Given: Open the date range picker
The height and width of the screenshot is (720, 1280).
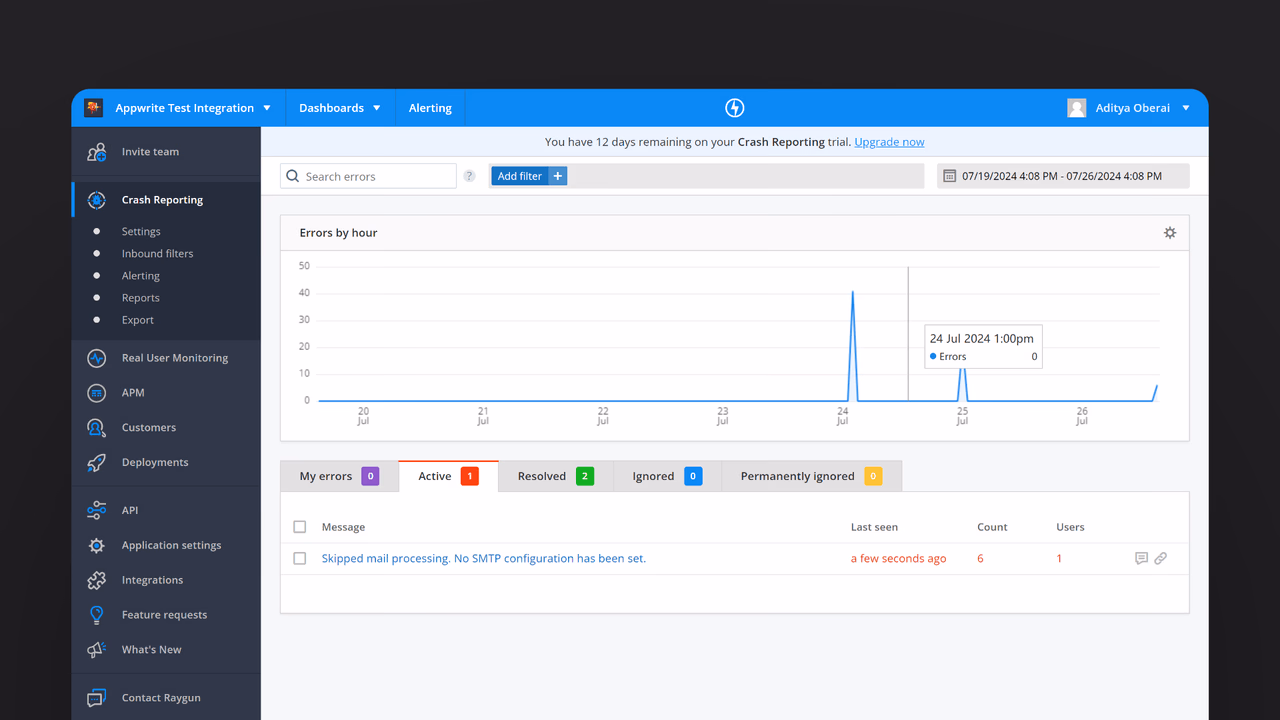Looking at the screenshot, I should click(x=1063, y=176).
